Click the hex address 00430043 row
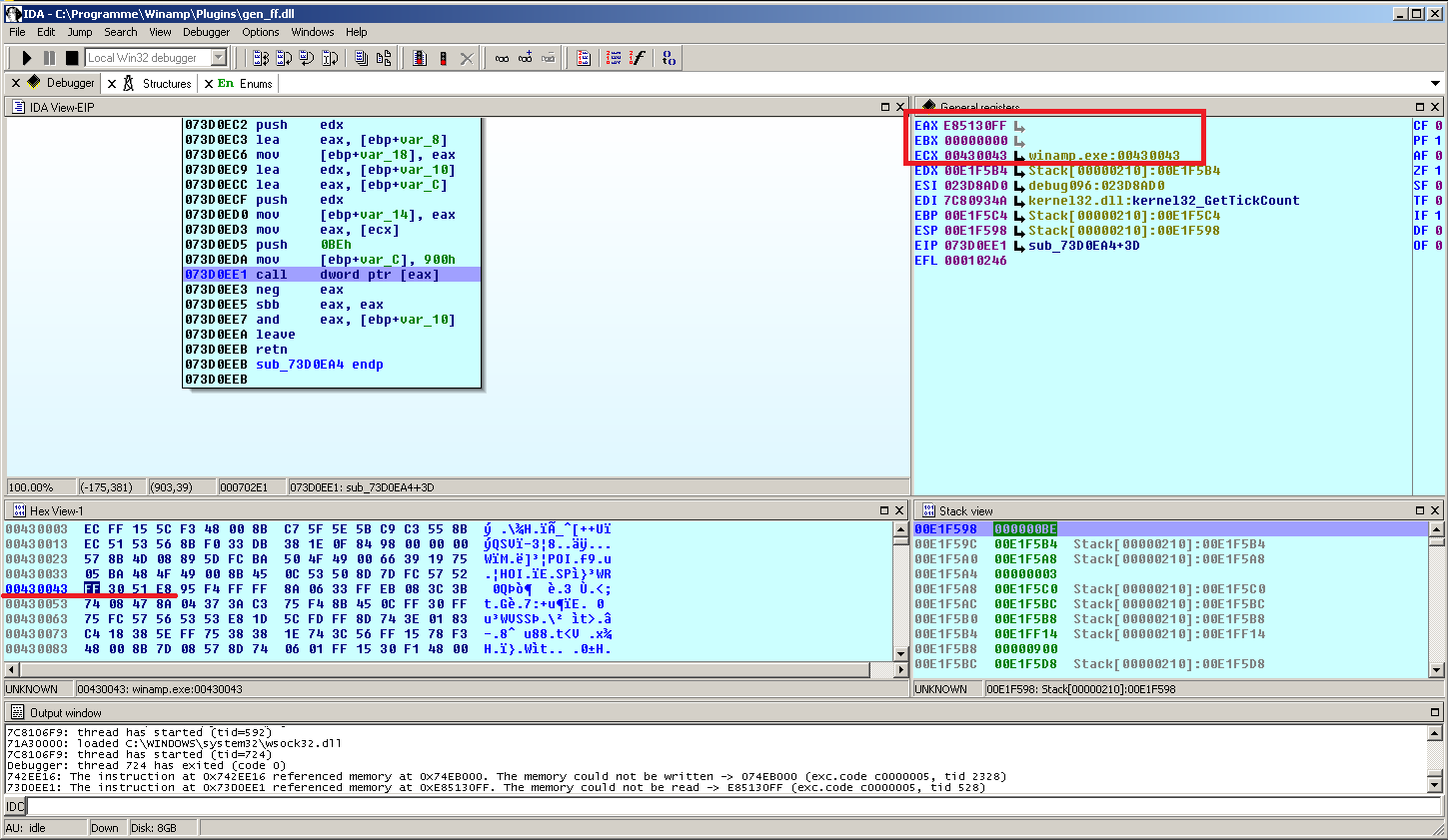The image size is (1448, 840). coord(308,589)
